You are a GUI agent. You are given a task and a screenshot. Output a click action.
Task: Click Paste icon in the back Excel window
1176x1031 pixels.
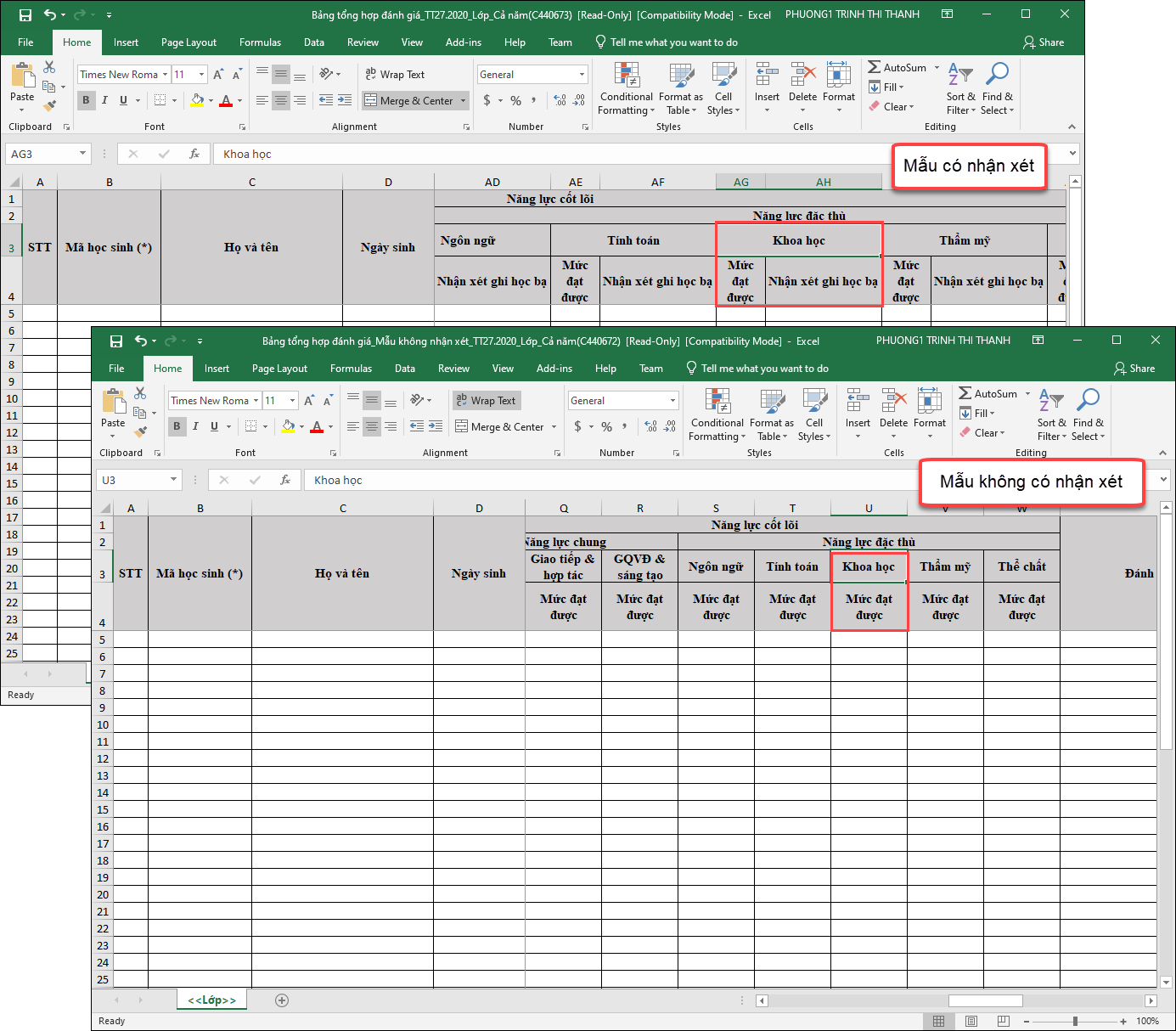tap(22, 76)
